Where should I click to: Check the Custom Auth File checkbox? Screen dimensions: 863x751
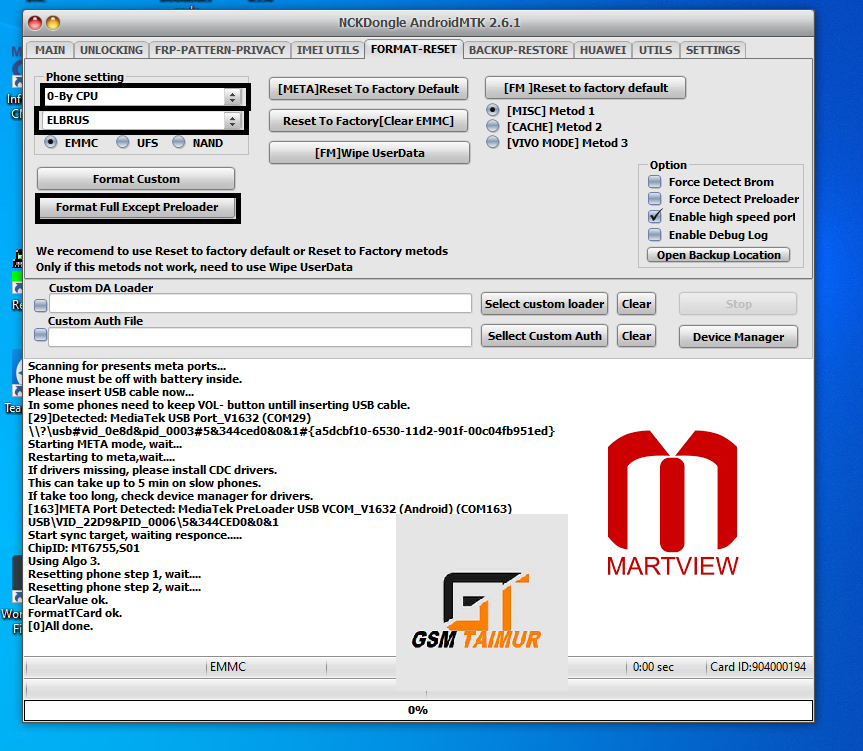click(x=40, y=335)
